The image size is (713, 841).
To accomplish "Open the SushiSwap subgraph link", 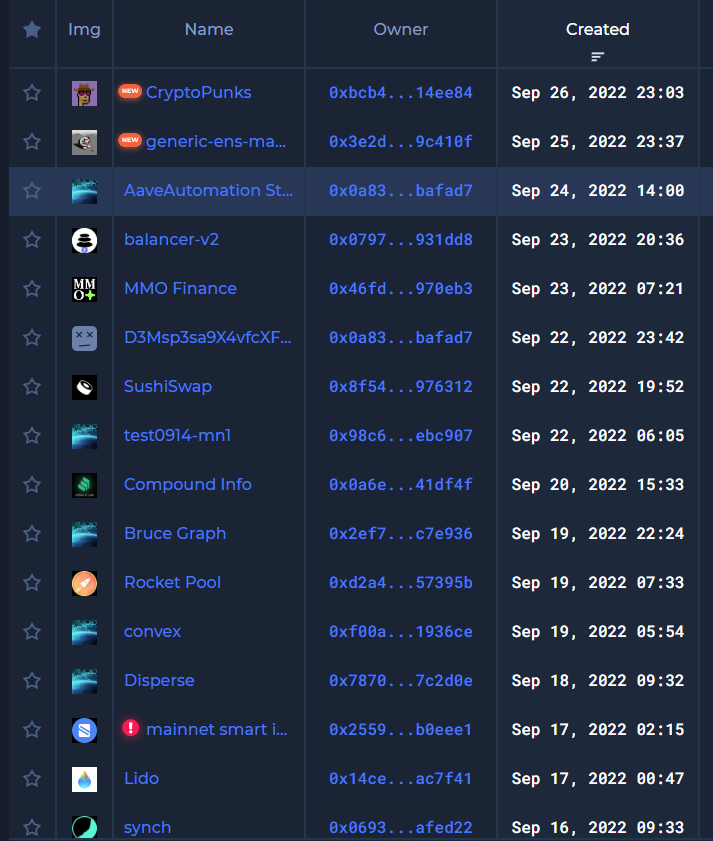I will pyautogui.click(x=168, y=387).
